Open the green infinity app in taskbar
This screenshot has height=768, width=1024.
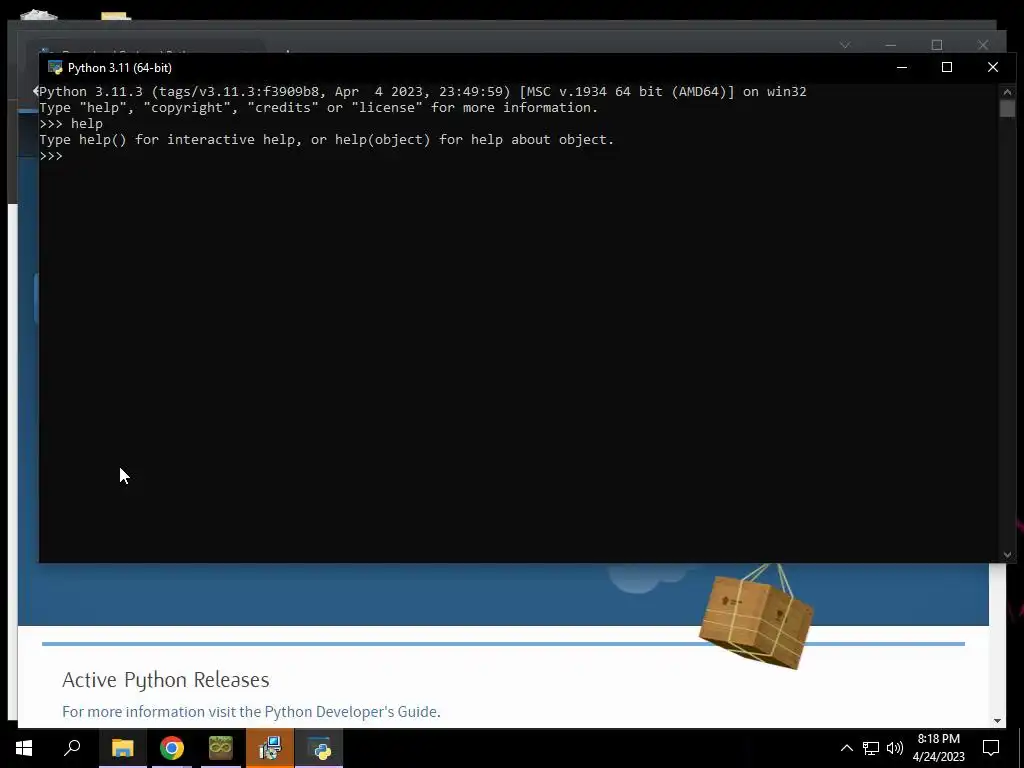tap(221, 748)
